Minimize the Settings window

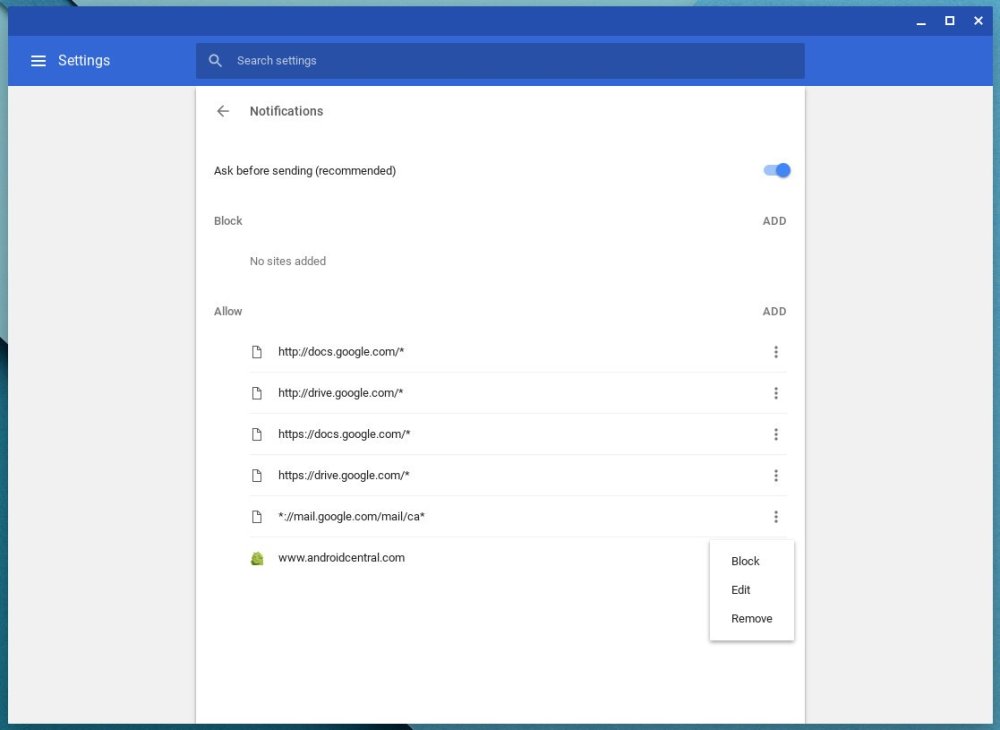[921, 22]
